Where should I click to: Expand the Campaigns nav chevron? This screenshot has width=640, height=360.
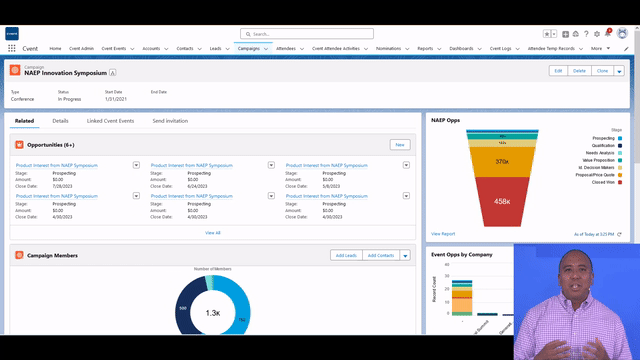coord(266,49)
